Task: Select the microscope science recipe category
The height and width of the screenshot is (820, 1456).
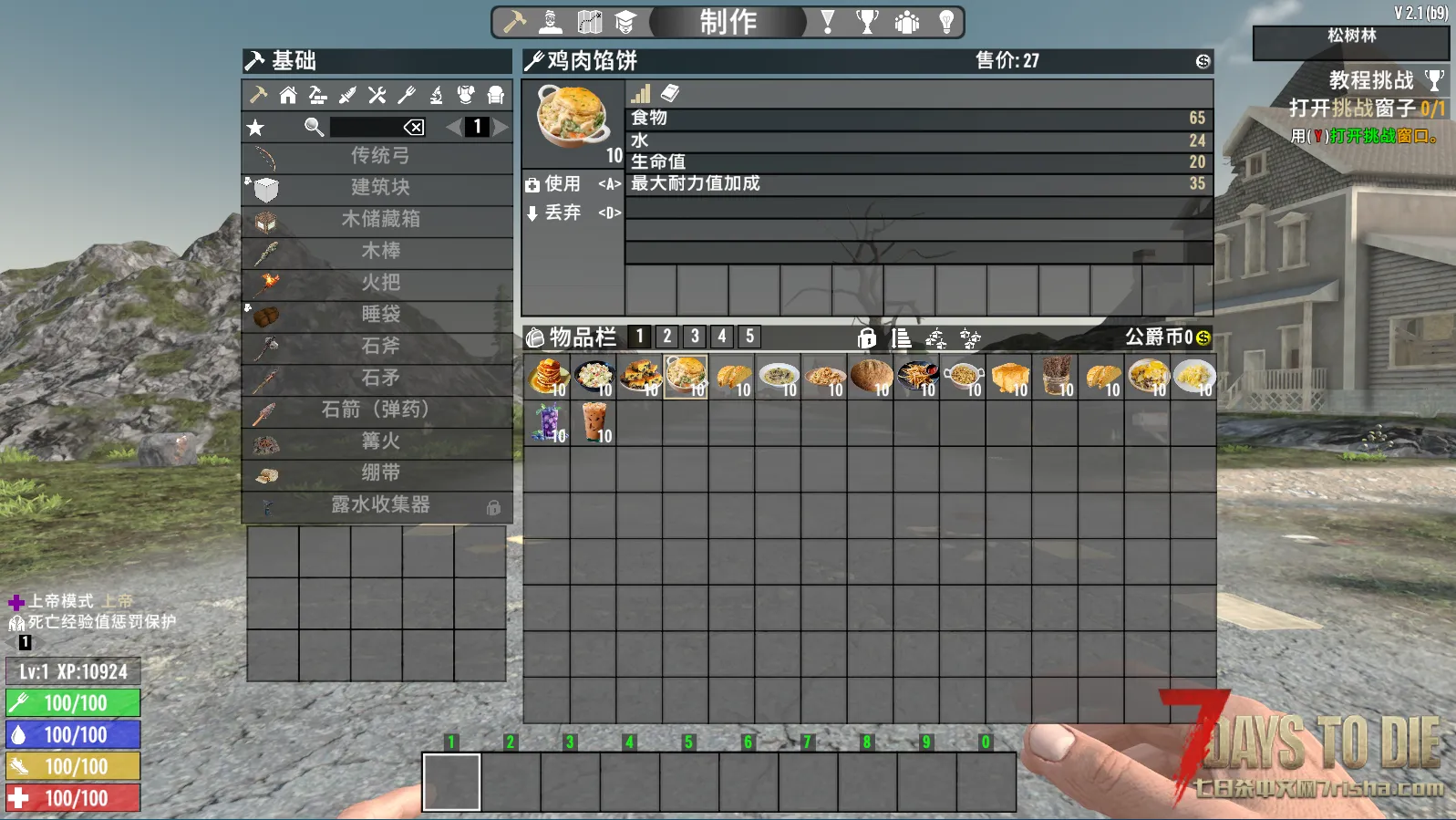Action: click(437, 95)
